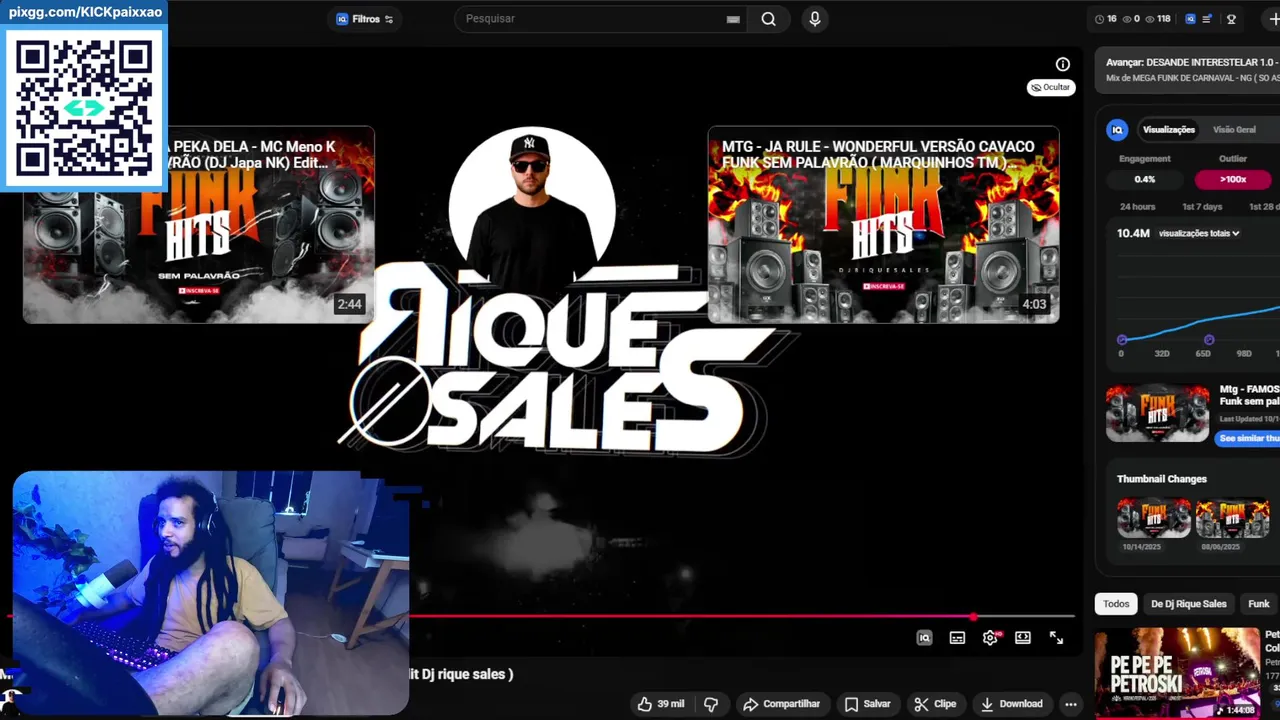Click See similar thumbnails button

tap(1248, 439)
